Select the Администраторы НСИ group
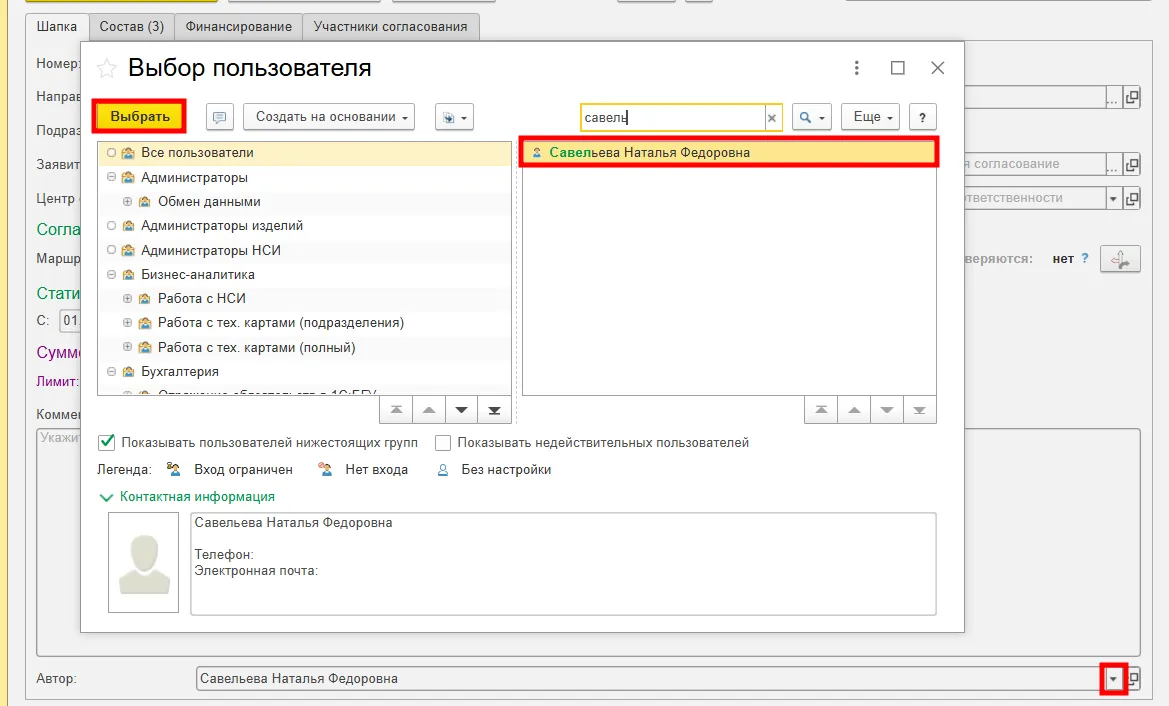Viewport: 1169px width, 706px height. tap(304, 250)
